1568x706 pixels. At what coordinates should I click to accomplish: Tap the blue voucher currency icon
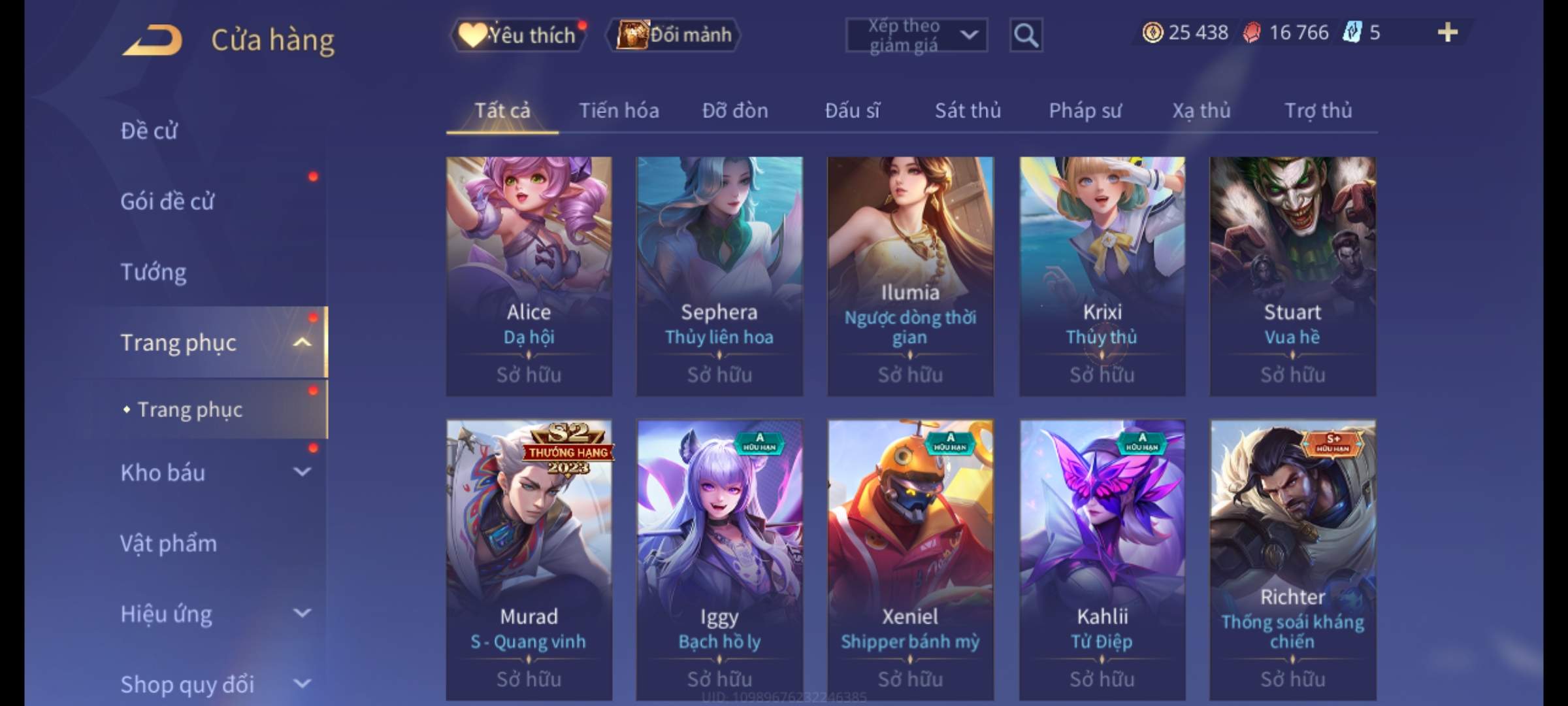[x=1352, y=32]
